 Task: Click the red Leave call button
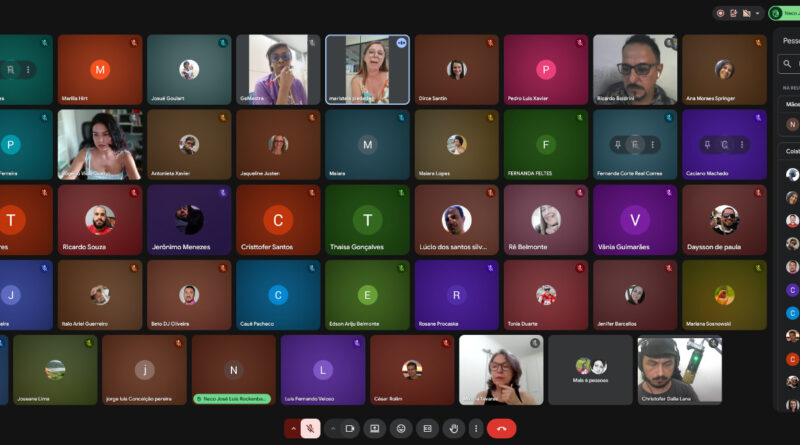click(x=501, y=428)
